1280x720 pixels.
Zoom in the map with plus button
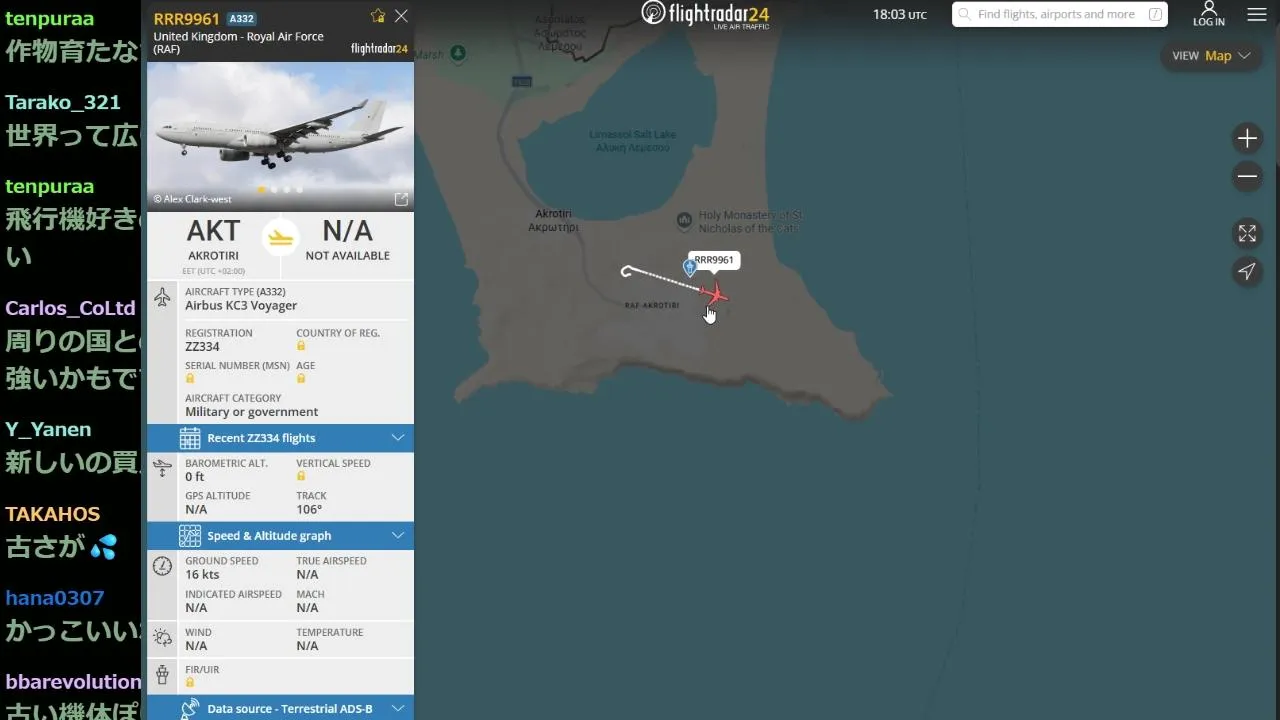tap(1247, 138)
